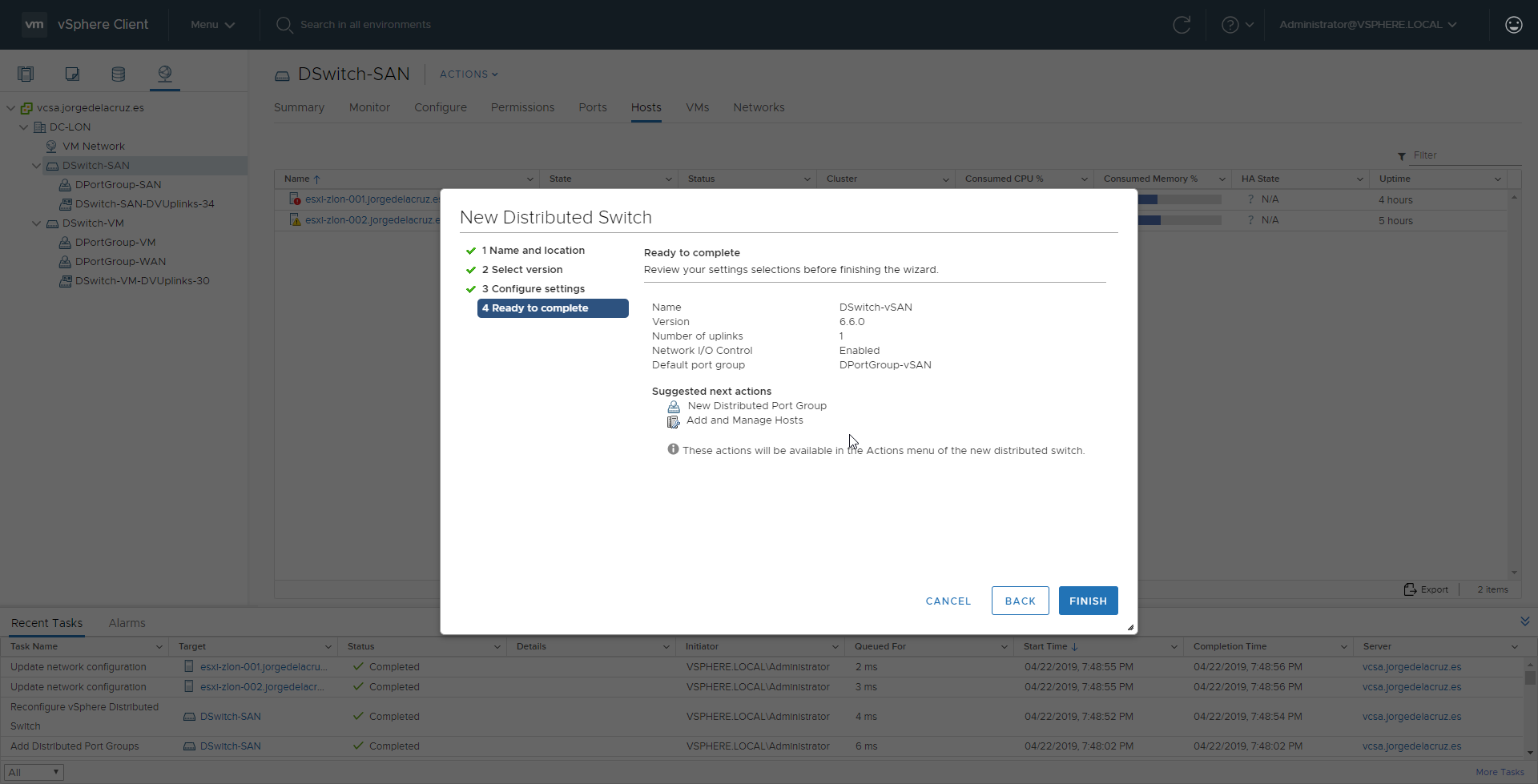Click the wizard dialog resize grip

1130,628
